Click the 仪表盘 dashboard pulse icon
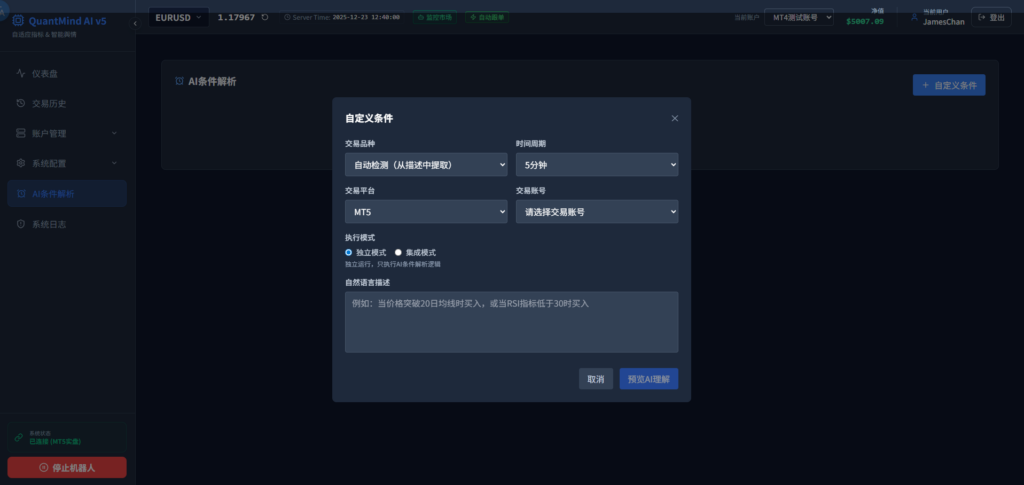The height and width of the screenshot is (485, 1024). pos(22,73)
